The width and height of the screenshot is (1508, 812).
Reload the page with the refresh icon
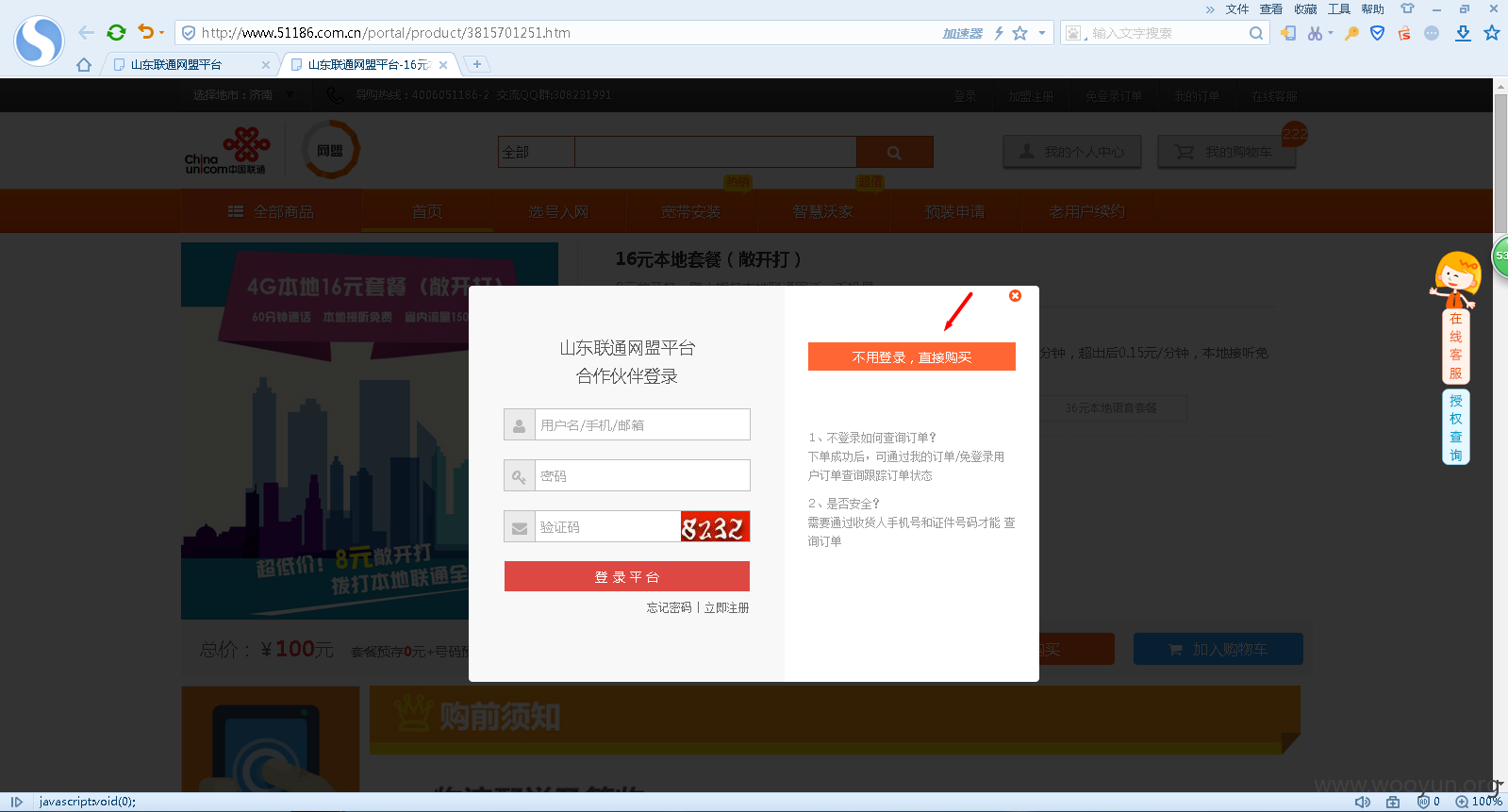(x=116, y=32)
